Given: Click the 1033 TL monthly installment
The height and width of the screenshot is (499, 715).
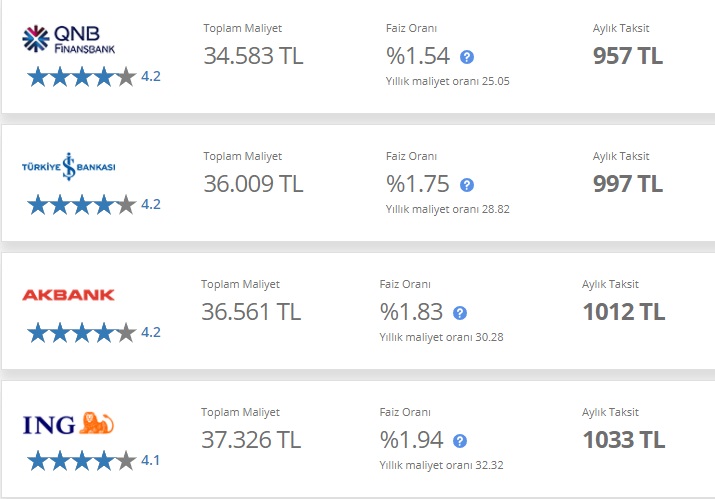Looking at the screenshot, I should point(623,440).
